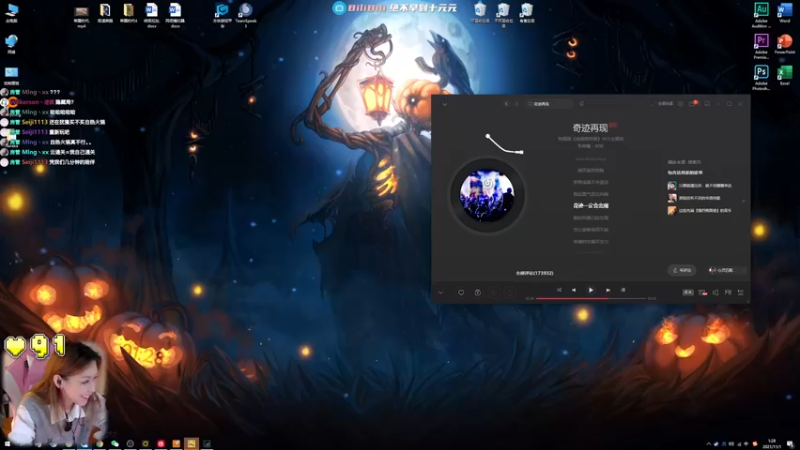Viewport: 800px width, 450px height.
Task: Download the current song
Action: 493,292
